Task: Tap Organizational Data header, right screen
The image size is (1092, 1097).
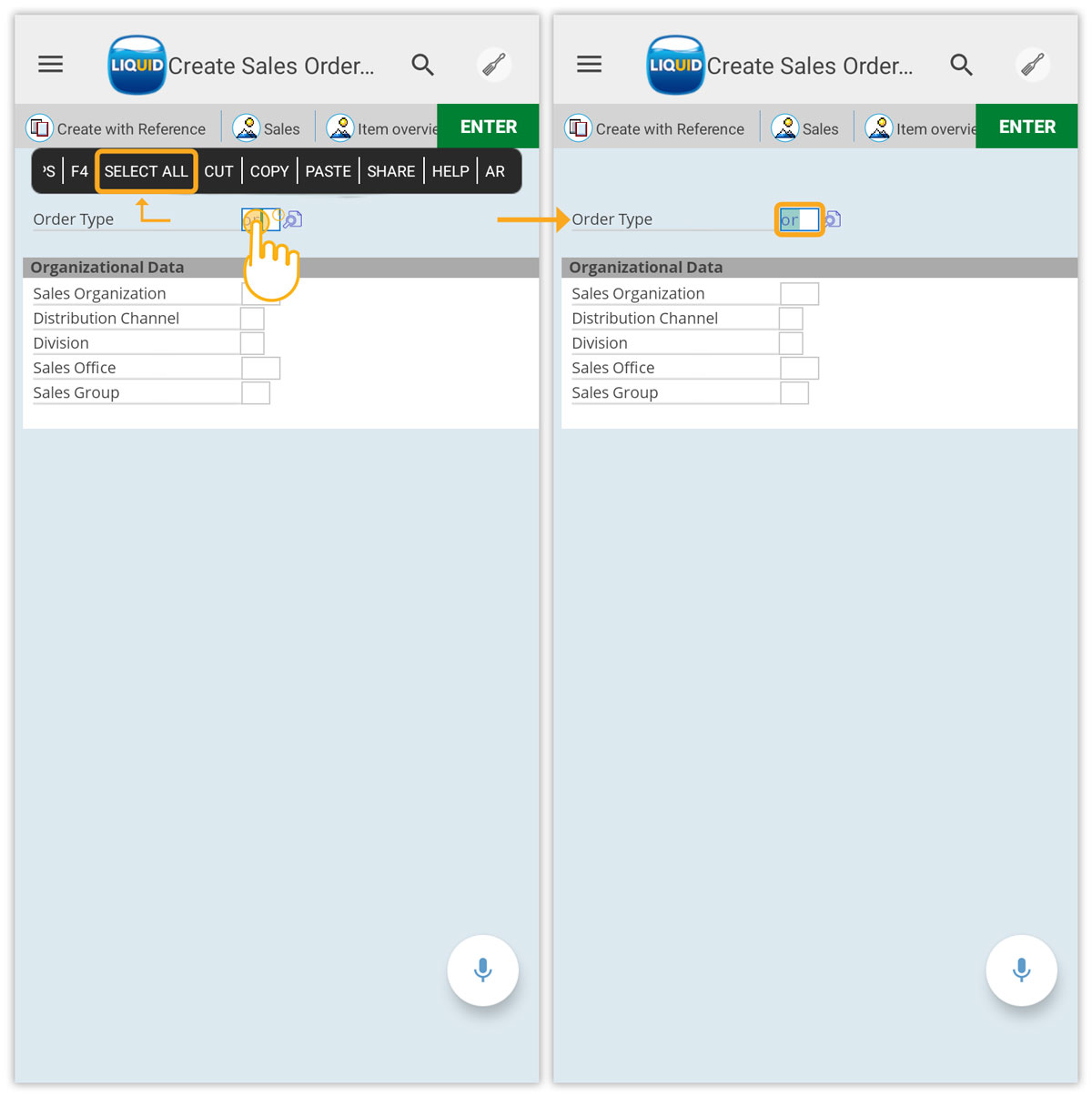Action: tap(646, 268)
